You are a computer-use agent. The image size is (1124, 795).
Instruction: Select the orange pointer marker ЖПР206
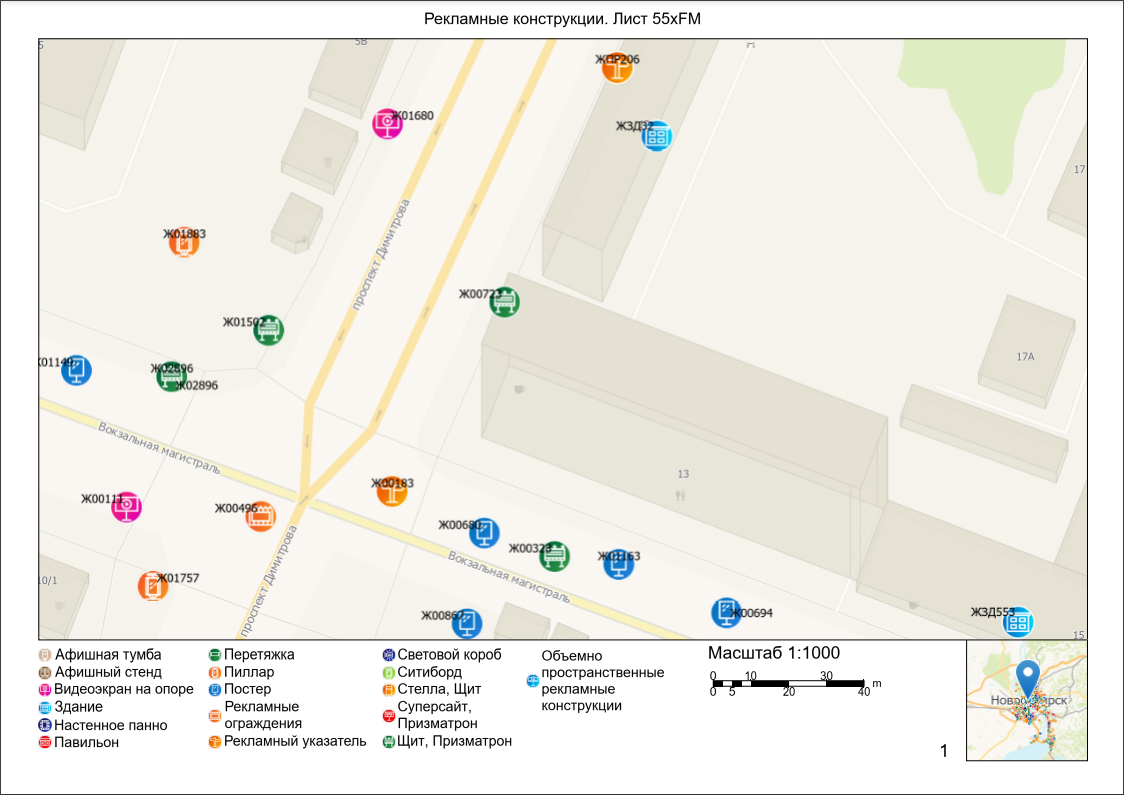click(x=617, y=67)
